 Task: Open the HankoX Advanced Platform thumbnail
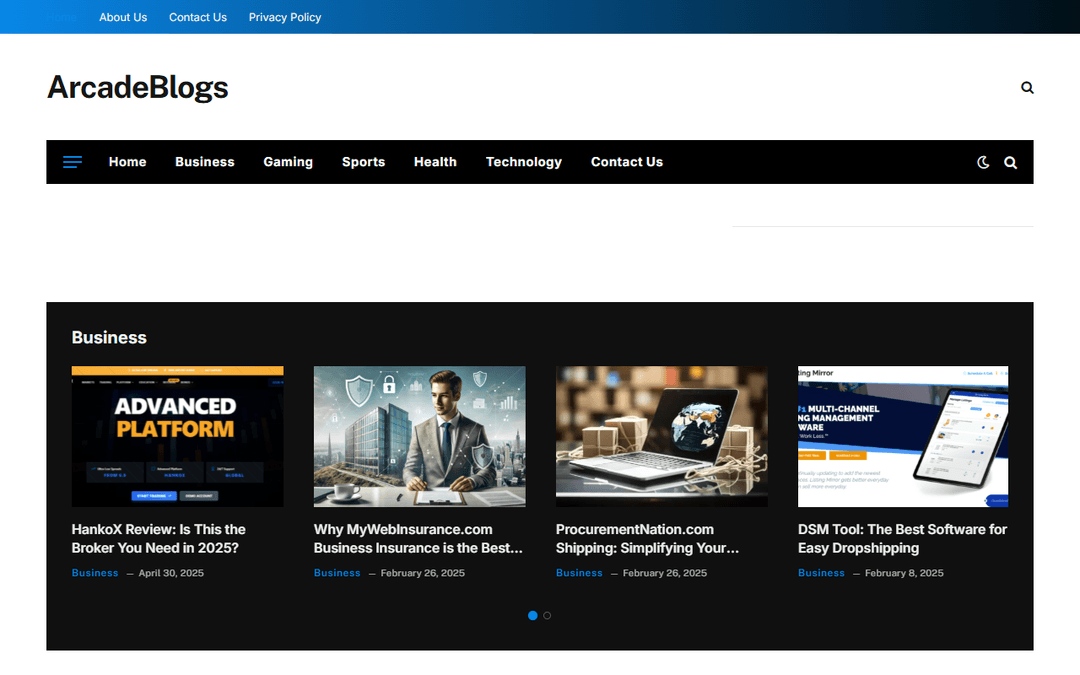coord(178,437)
